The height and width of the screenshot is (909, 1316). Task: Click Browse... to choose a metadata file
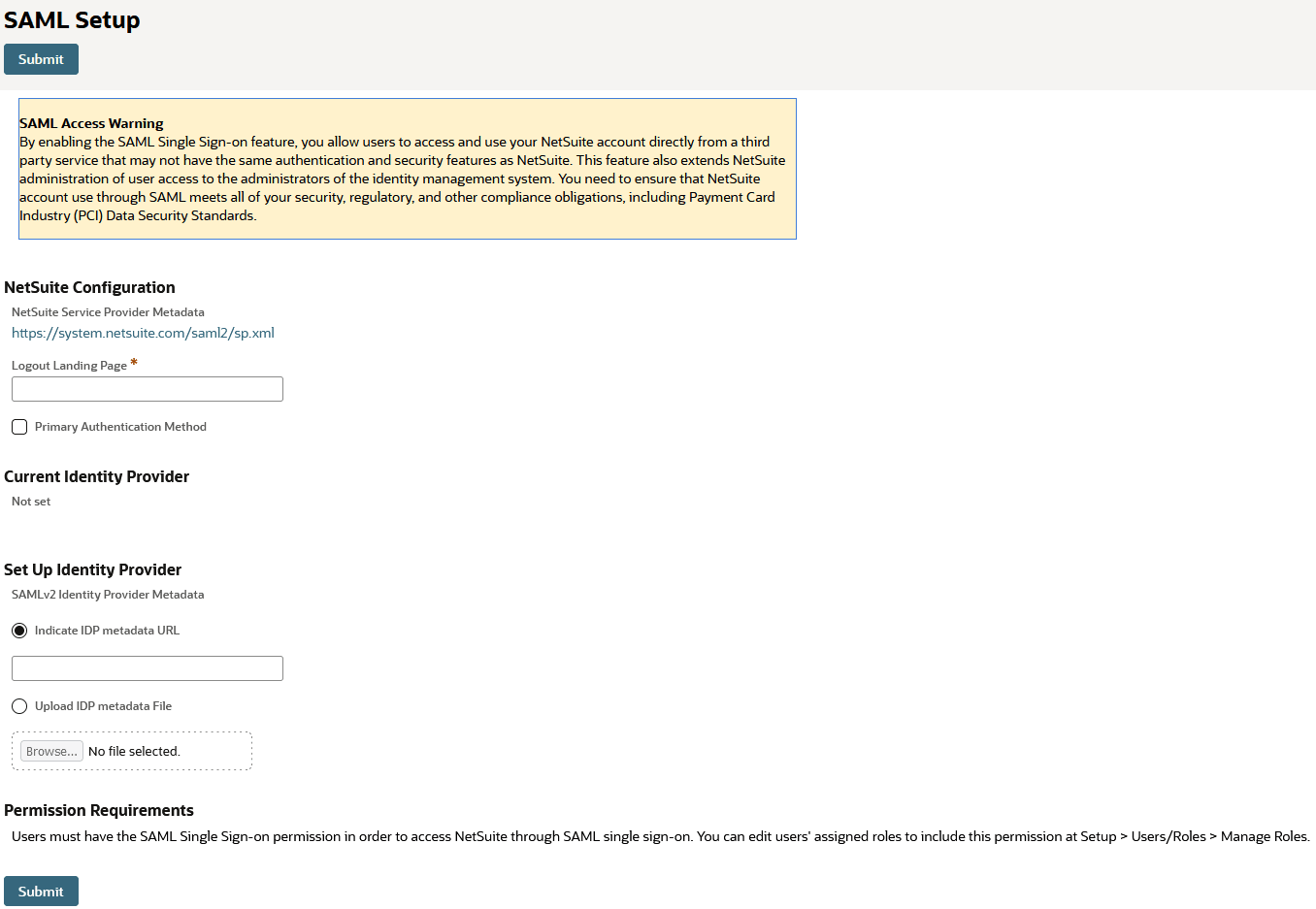(51, 751)
